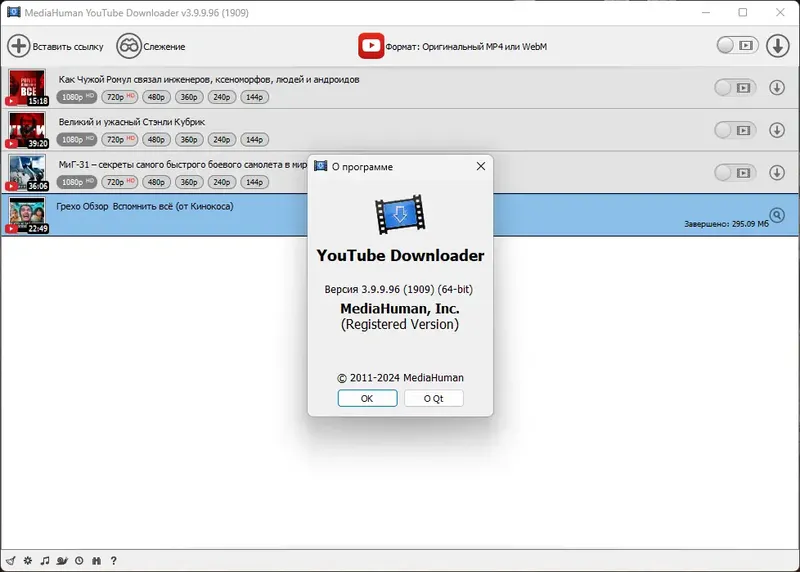Select 480p for Чужой Ромул video
This screenshot has height=572, width=800.
156,97
